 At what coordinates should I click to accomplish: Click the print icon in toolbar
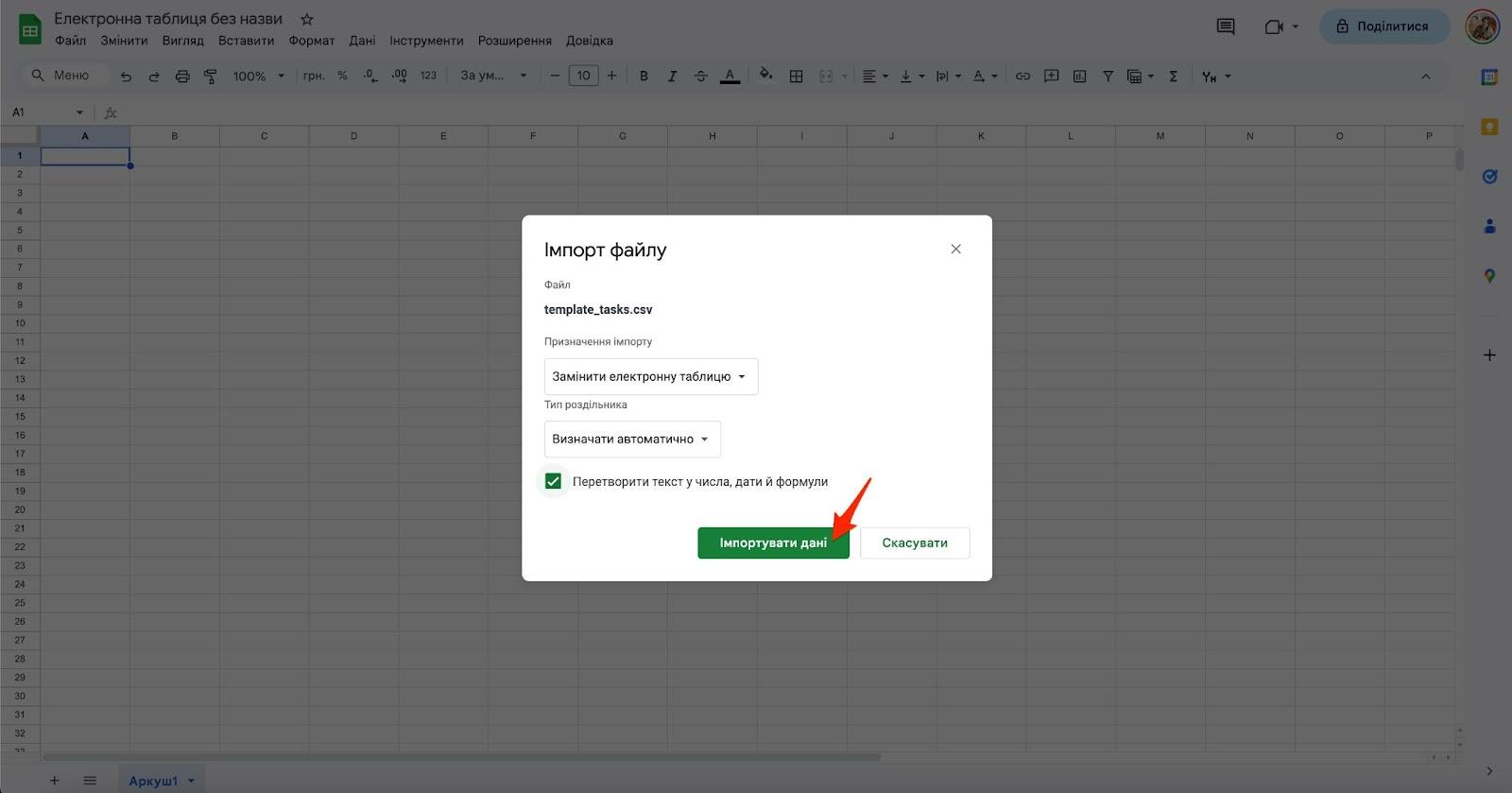coord(182,77)
